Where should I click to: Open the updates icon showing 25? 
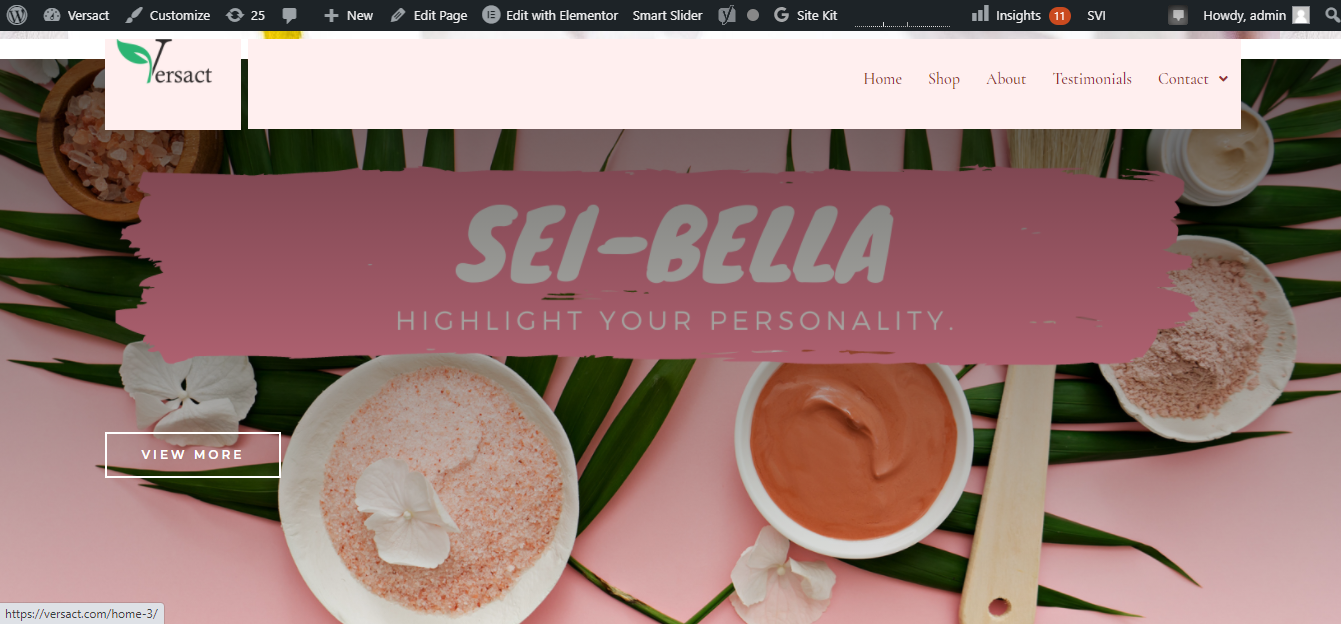(245, 15)
